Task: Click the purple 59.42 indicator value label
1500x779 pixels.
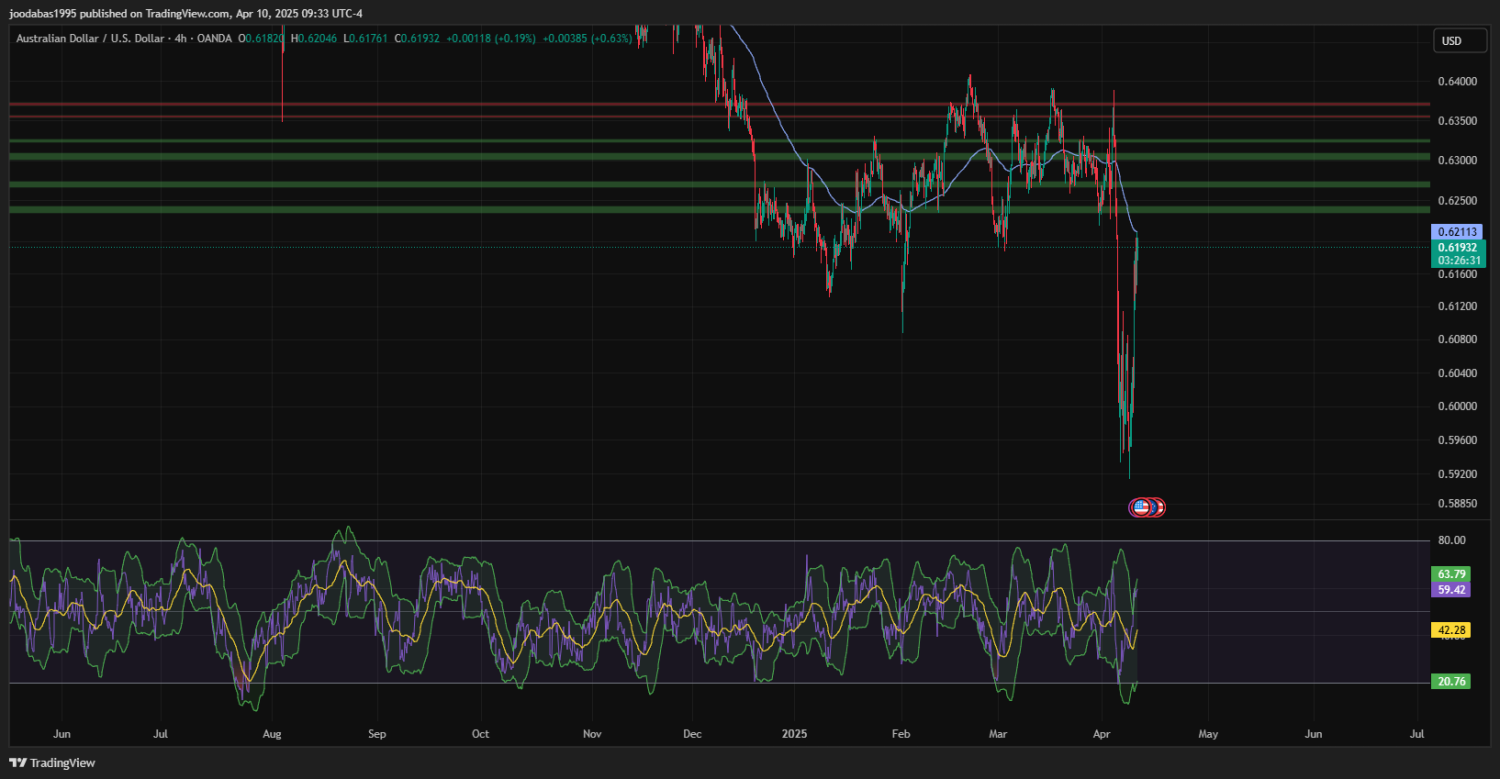Action: (x=1451, y=590)
